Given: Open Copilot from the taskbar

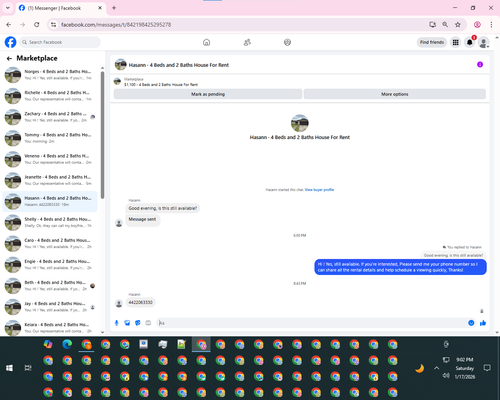Looking at the screenshot, I should click(x=48, y=344).
